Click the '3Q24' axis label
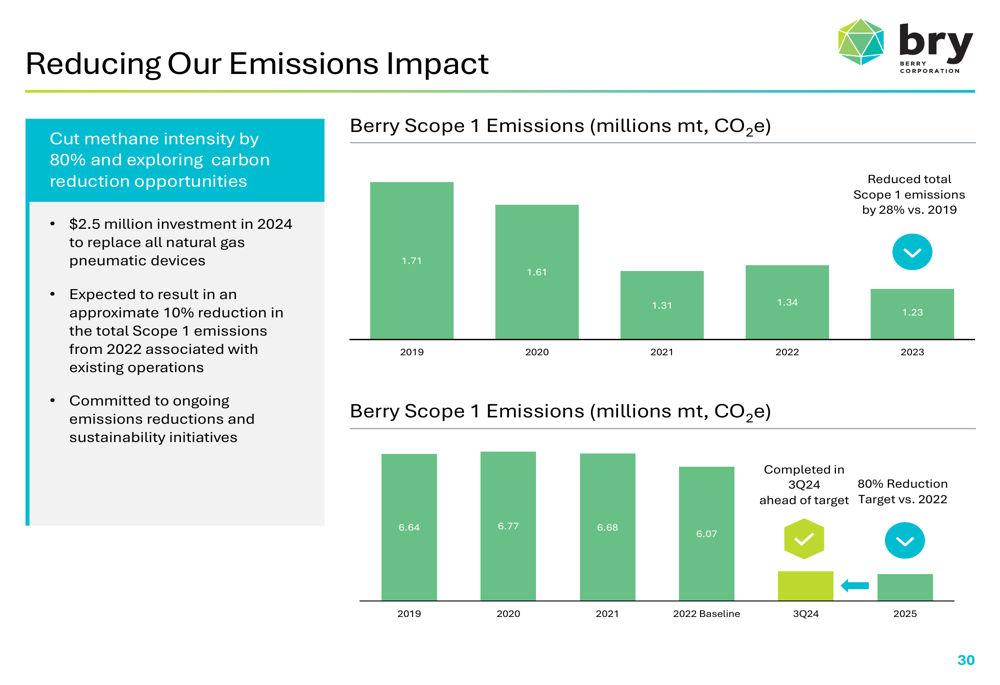The height and width of the screenshot is (685, 1000). click(805, 614)
